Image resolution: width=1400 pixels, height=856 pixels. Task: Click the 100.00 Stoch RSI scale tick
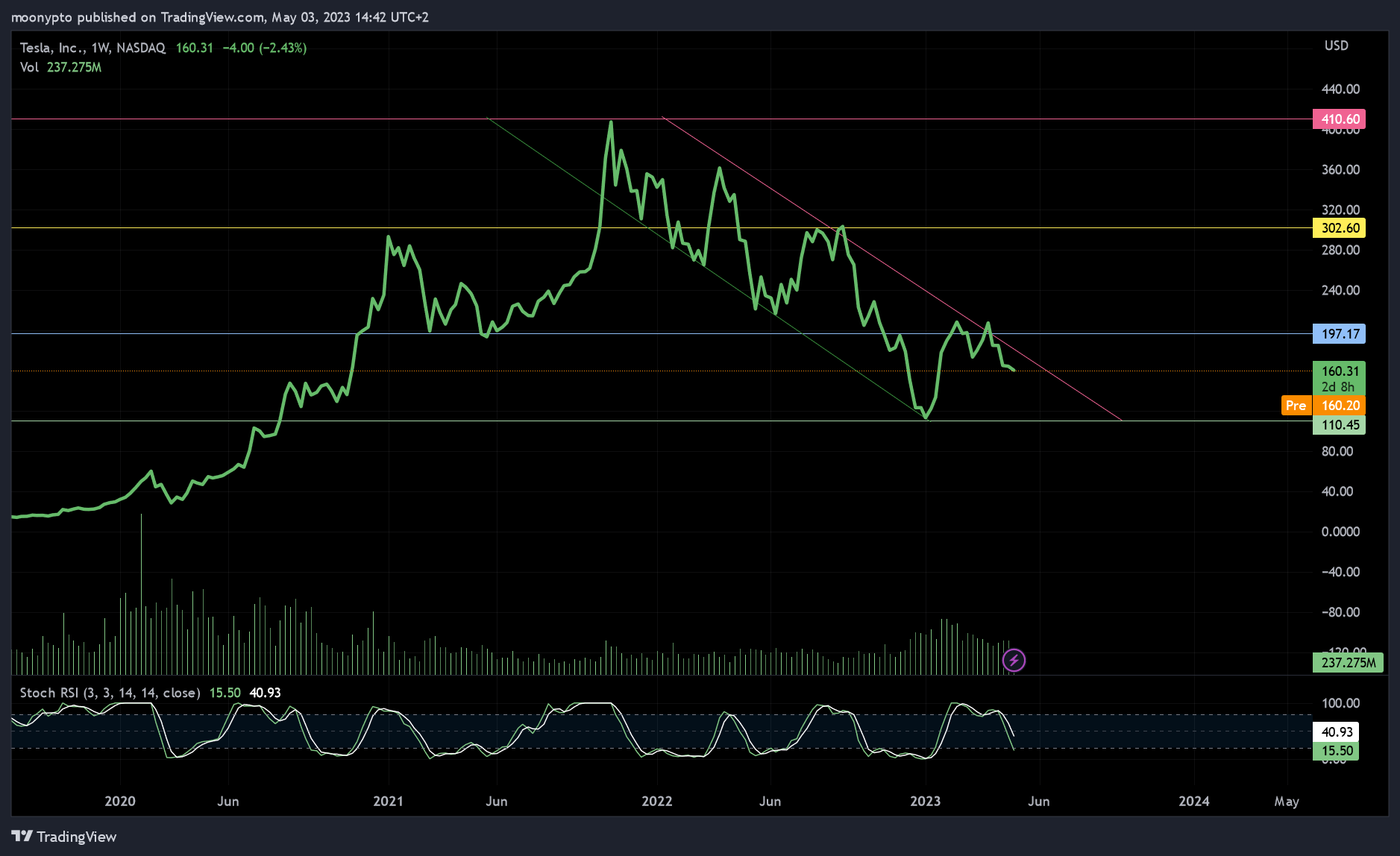[1340, 703]
